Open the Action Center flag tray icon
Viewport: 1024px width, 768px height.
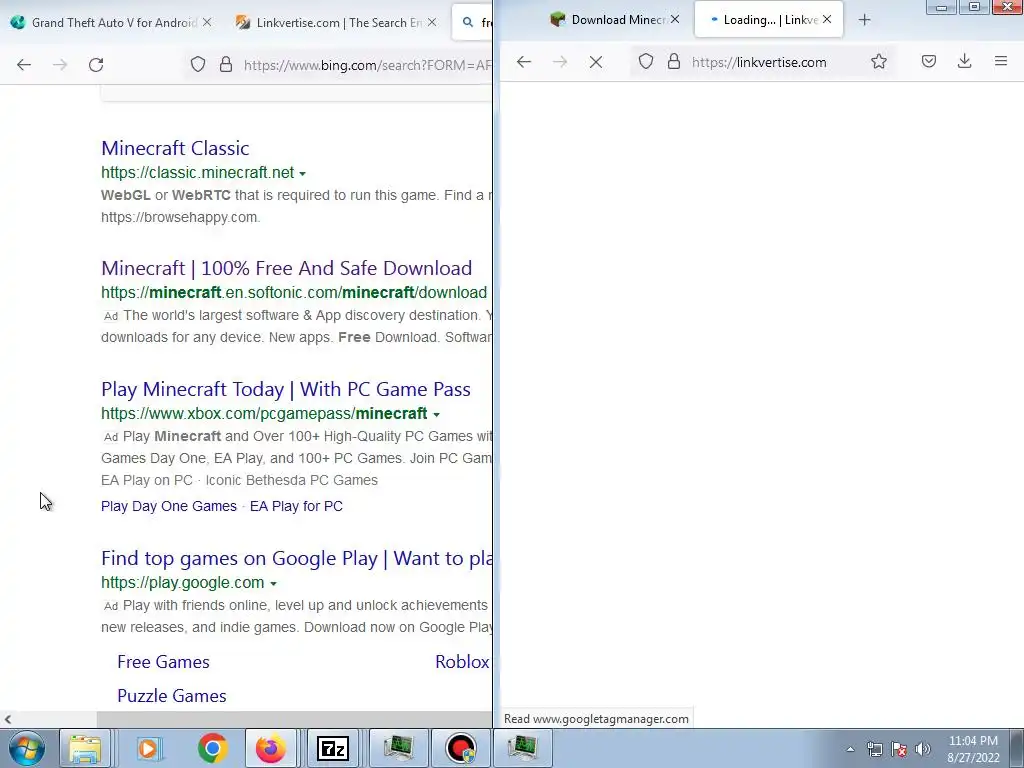coord(899,749)
